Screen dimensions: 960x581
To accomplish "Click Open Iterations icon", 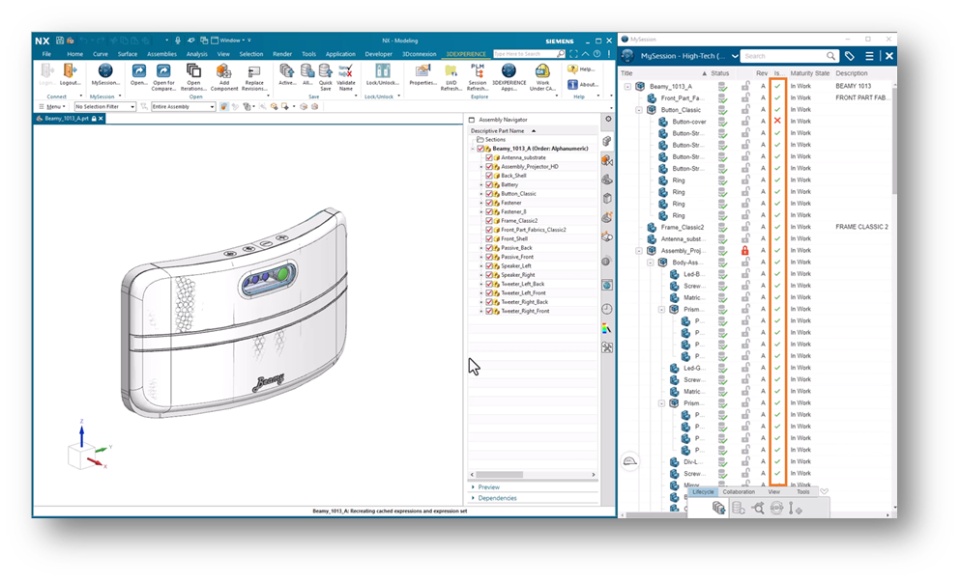I will click(x=193, y=71).
